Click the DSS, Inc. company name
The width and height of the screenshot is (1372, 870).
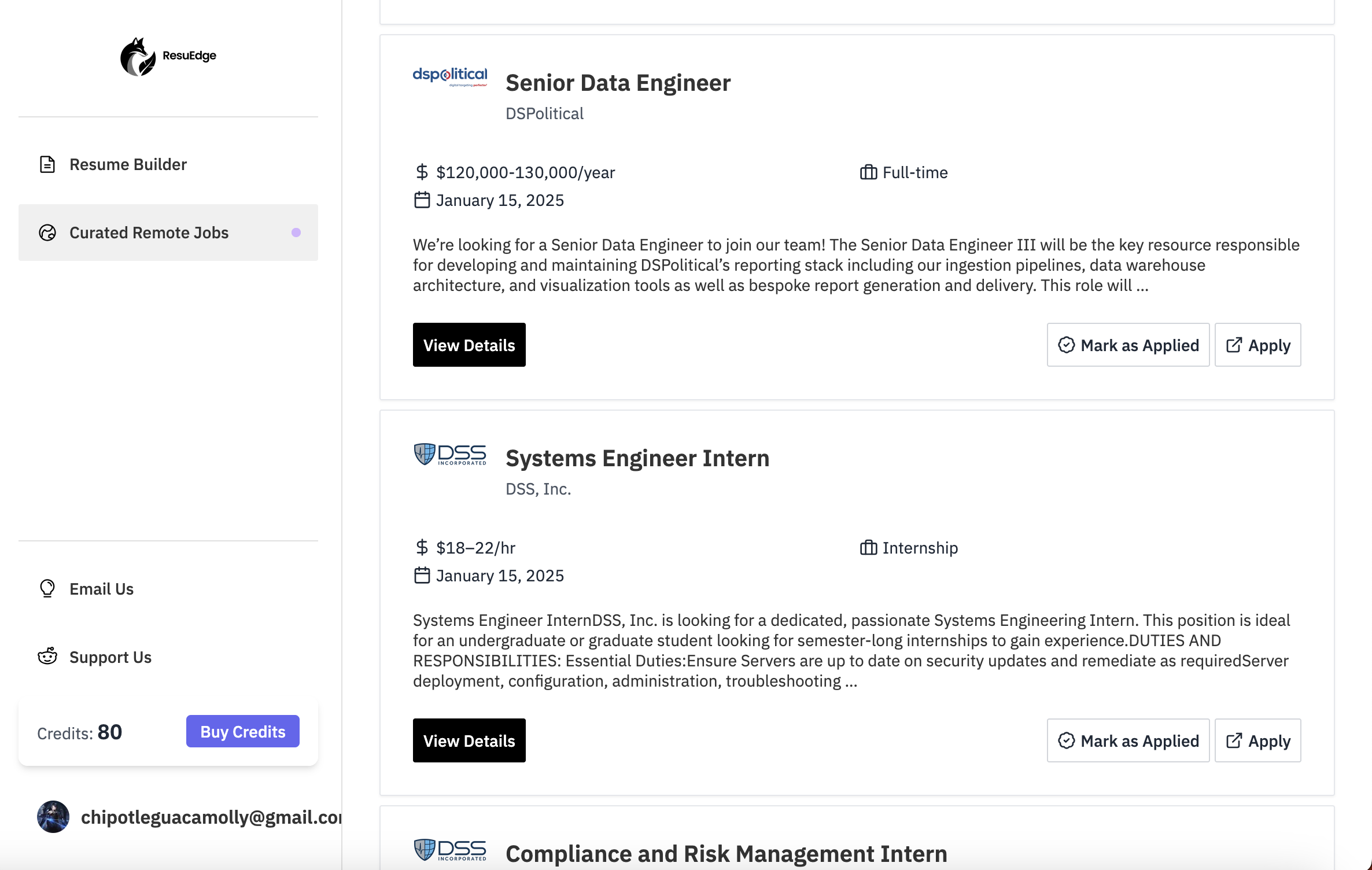click(538, 489)
